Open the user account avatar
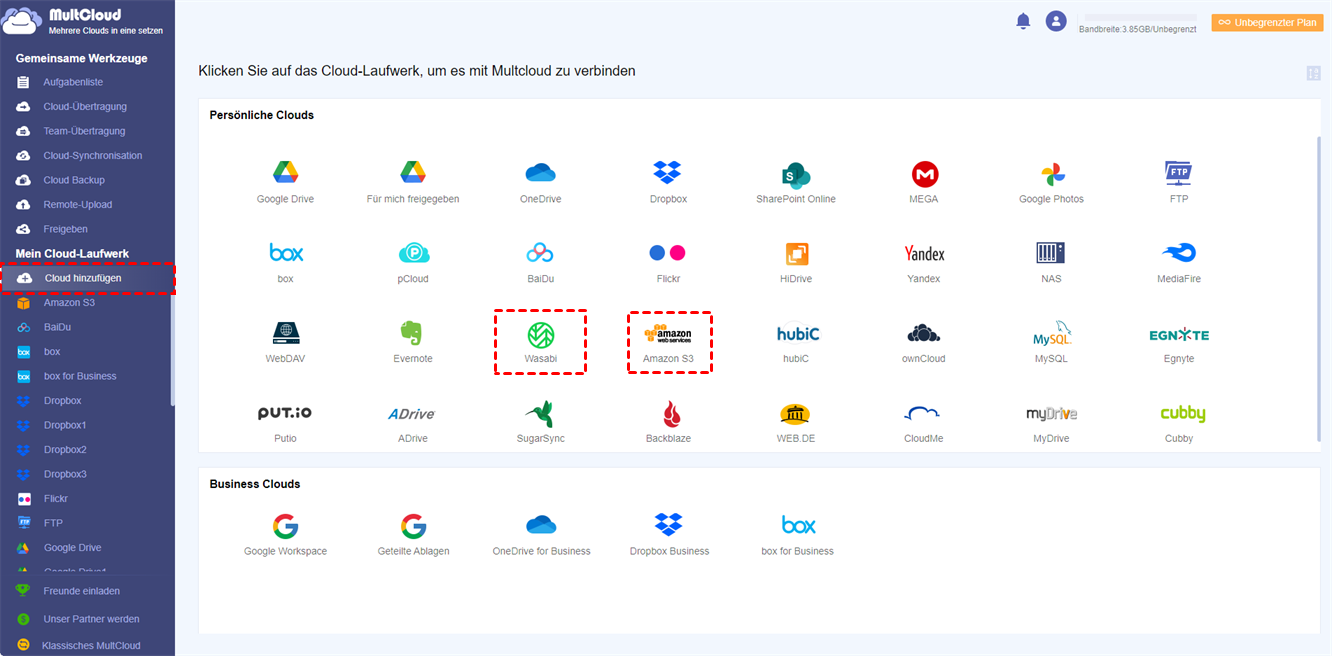Image resolution: width=1332 pixels, height=656 pixels. coord(1056,21)
